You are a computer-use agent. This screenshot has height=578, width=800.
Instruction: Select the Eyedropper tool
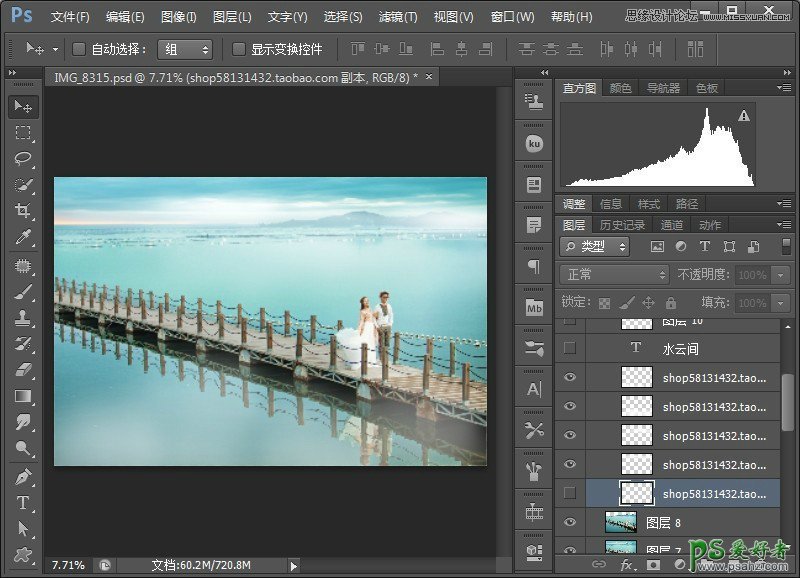23,237
